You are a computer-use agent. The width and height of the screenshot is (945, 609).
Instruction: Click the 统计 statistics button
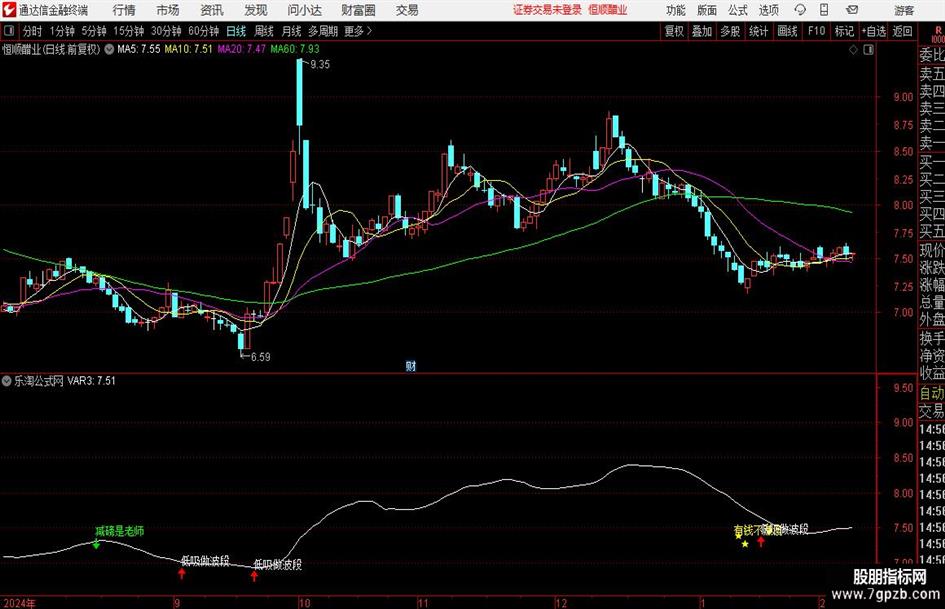pyautogui.click(x=759, y=31)
